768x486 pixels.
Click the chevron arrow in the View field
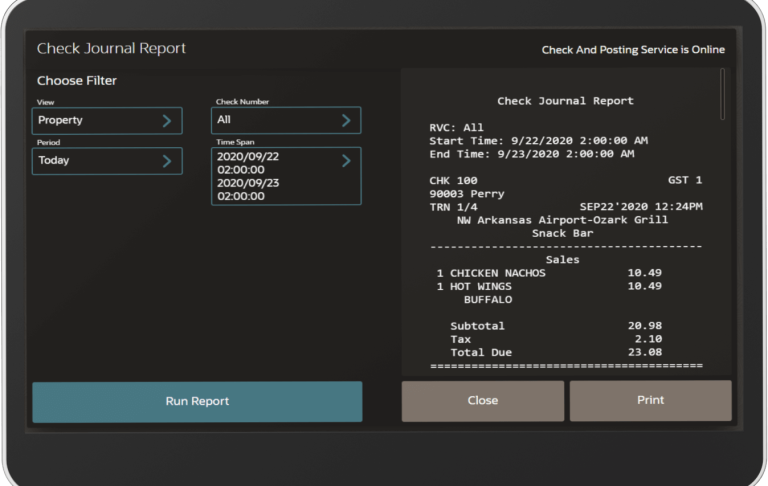tap(167, 121)
